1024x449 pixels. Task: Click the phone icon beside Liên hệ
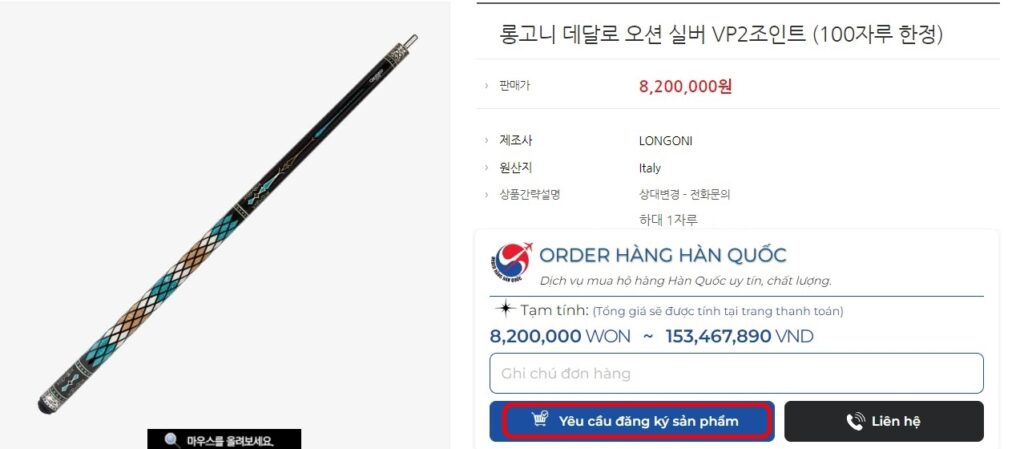coord(856,421)
